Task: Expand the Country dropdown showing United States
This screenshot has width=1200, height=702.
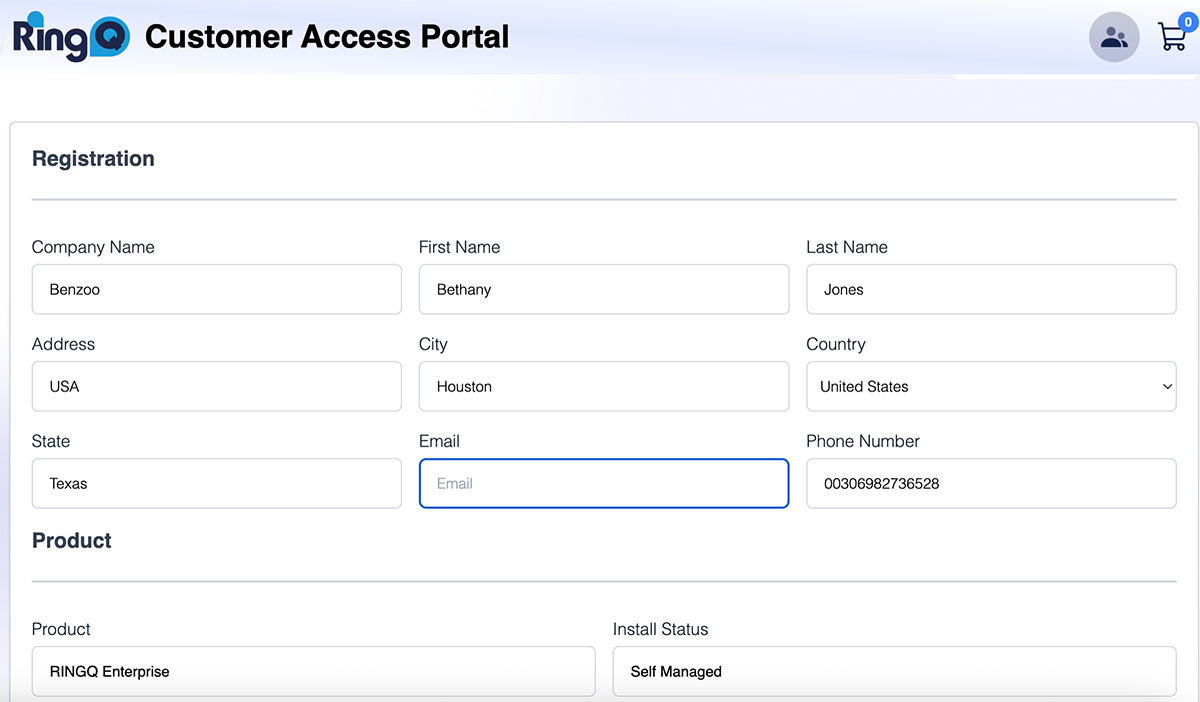Action: coord(990,387)
